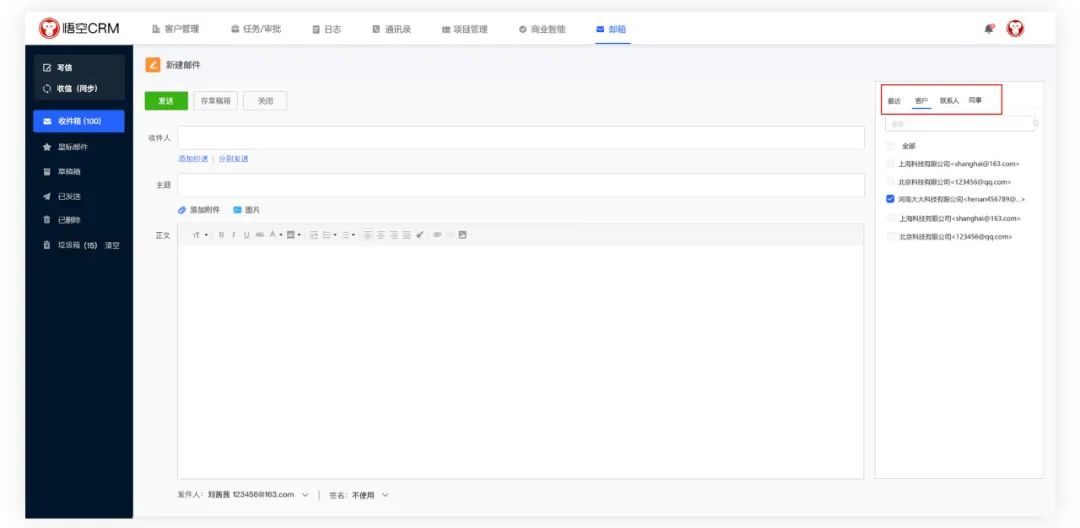Screen dimensions: 1080x528
Task: Toggle italic formatting in the editor
Action: pyautogui.click(x=233, y=235)
